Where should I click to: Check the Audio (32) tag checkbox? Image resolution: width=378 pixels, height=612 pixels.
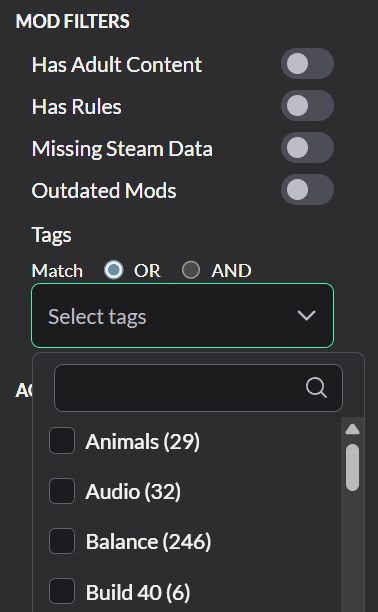pos(62,491)
